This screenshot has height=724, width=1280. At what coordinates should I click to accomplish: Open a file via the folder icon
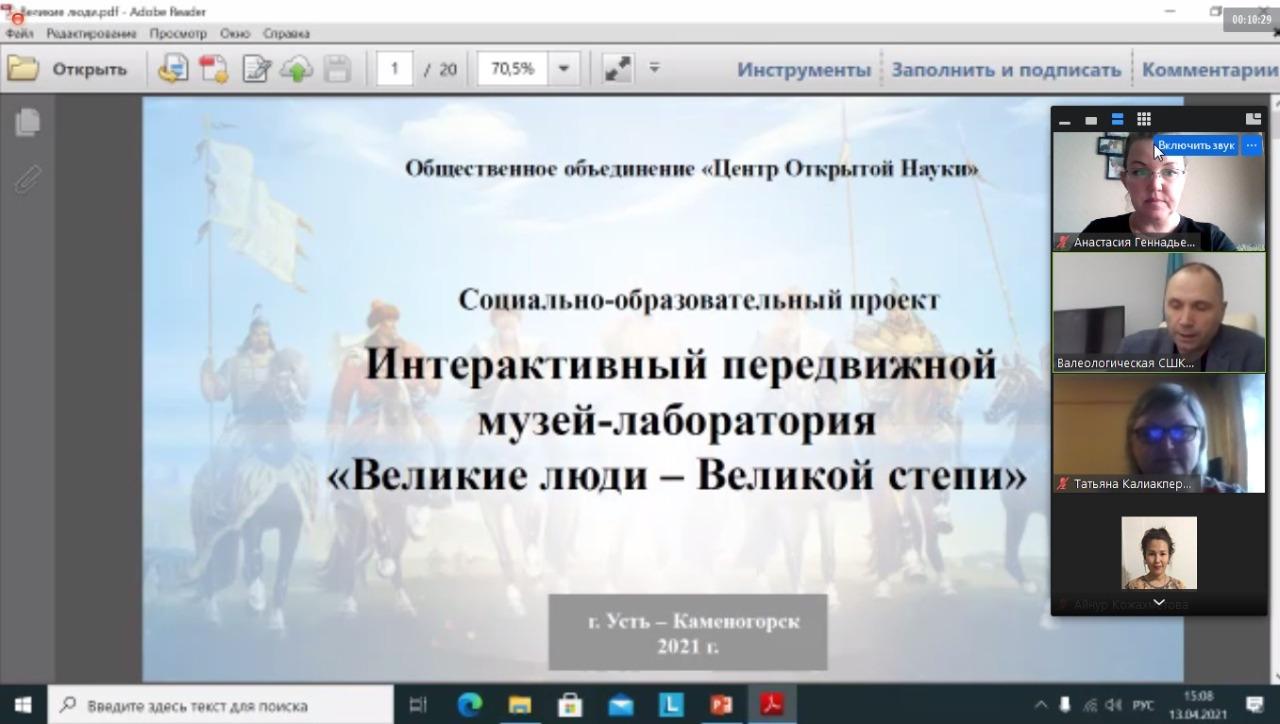22,69
